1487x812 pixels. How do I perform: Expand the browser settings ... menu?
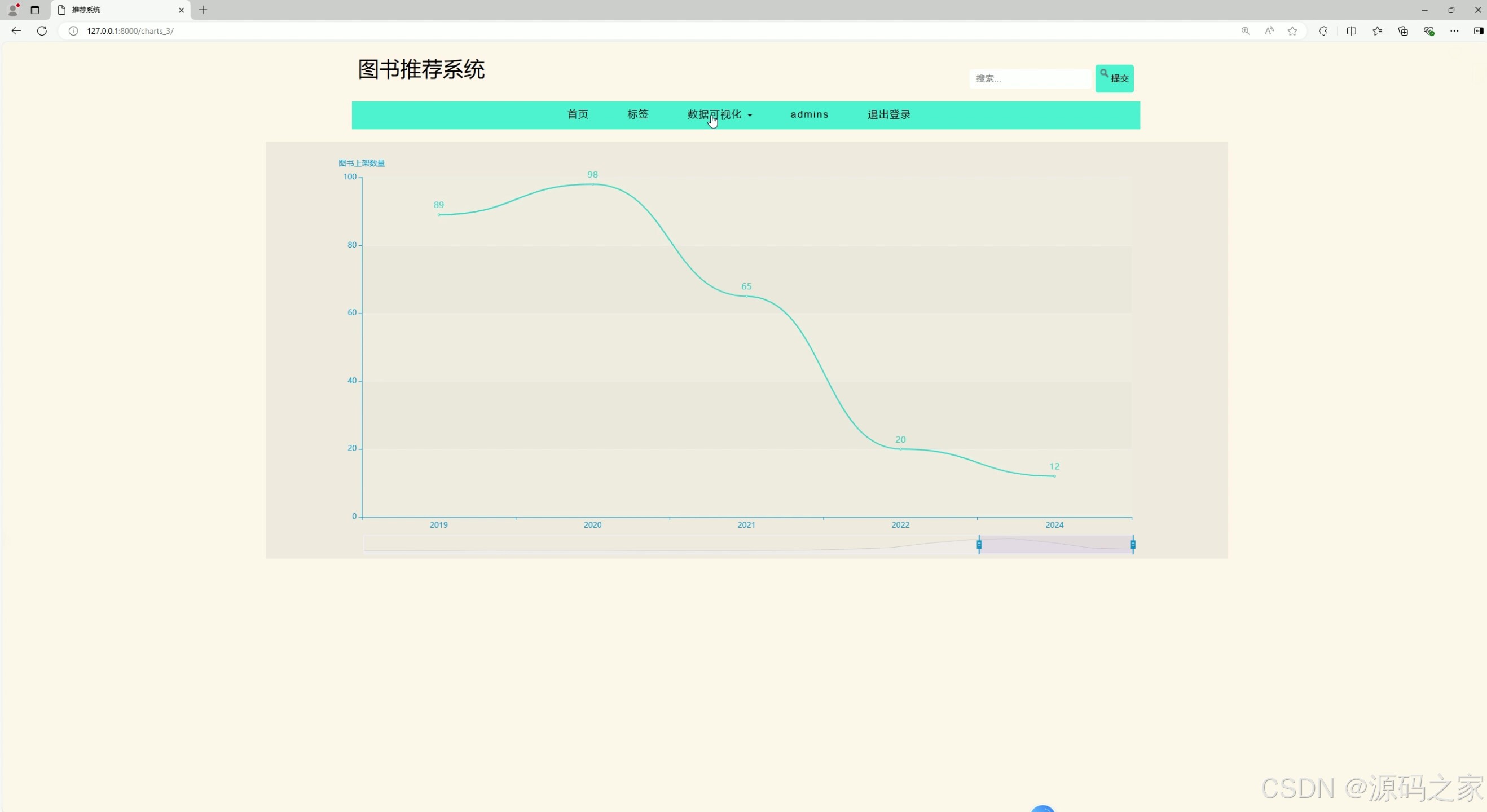(x=1455, y=30)
